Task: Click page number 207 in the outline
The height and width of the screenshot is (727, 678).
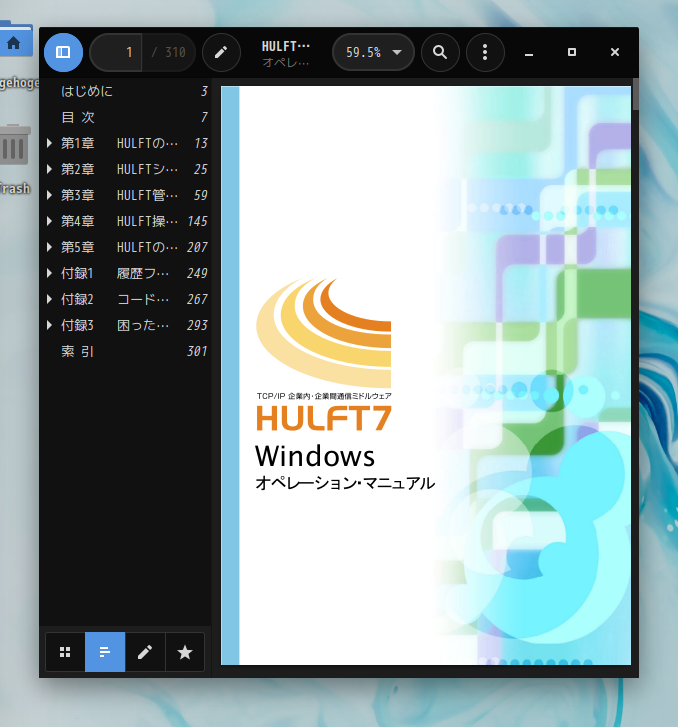Action: click(197, 247)
